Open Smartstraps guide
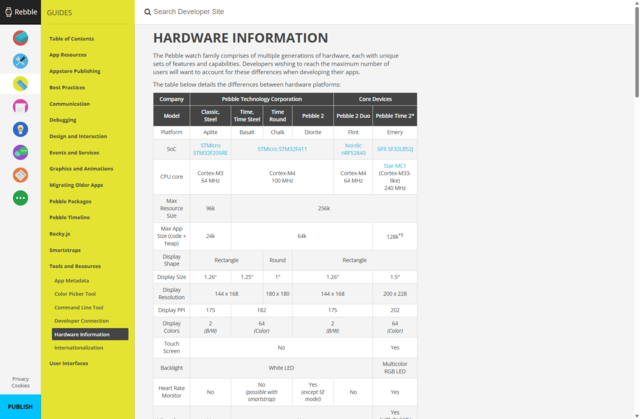640x419 pixels. [x=65, y=250]
